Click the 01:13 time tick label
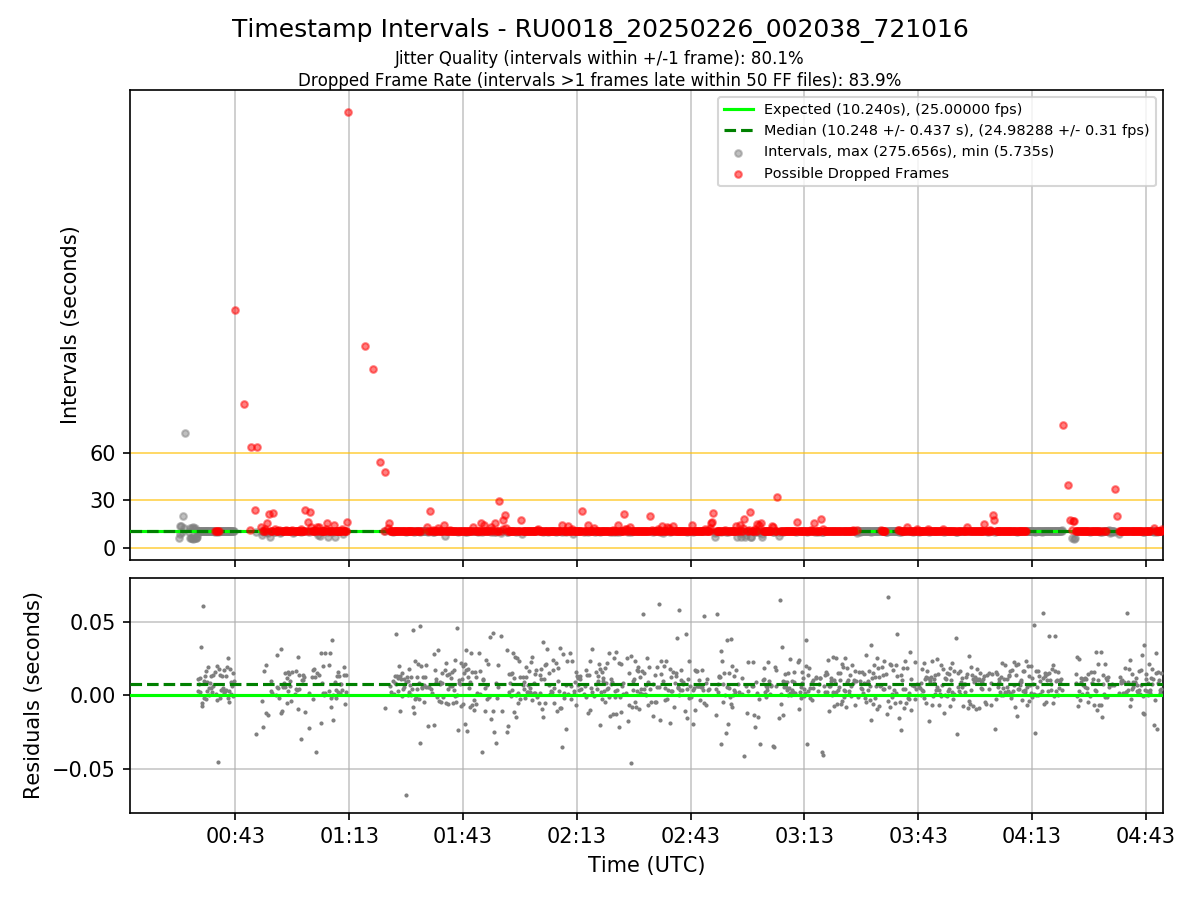Screen dimensions: 1200x900 [x=349, y=834]
